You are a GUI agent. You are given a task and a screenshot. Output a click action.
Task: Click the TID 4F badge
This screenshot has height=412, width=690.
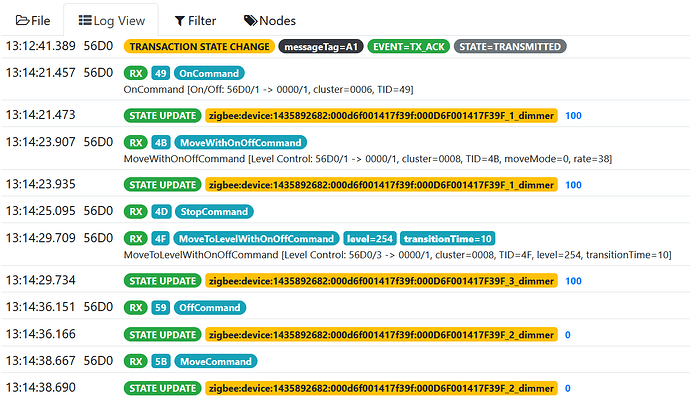[x=161, y=239]
